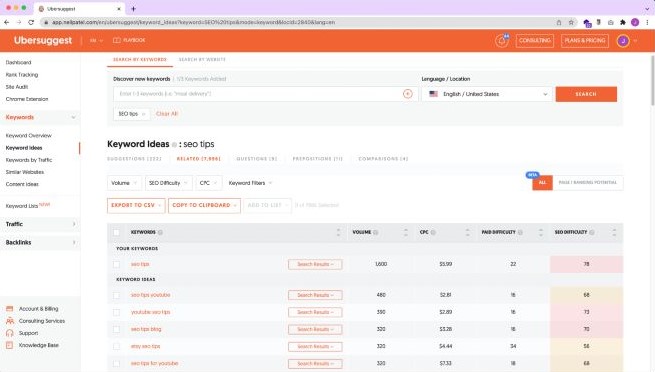Open the English / United States language dropdown

pos(487,94)
